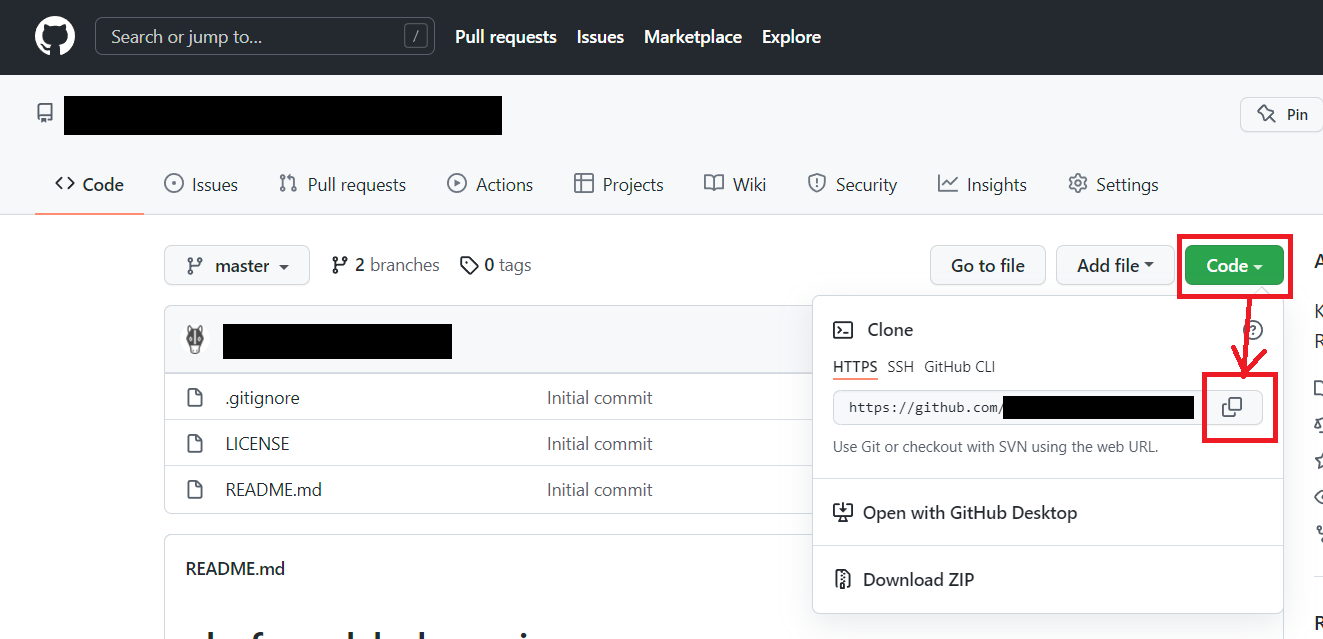Viewport: 1323px width, 639px height.
Task: Click the repository book icon
Action: point(45,113)
